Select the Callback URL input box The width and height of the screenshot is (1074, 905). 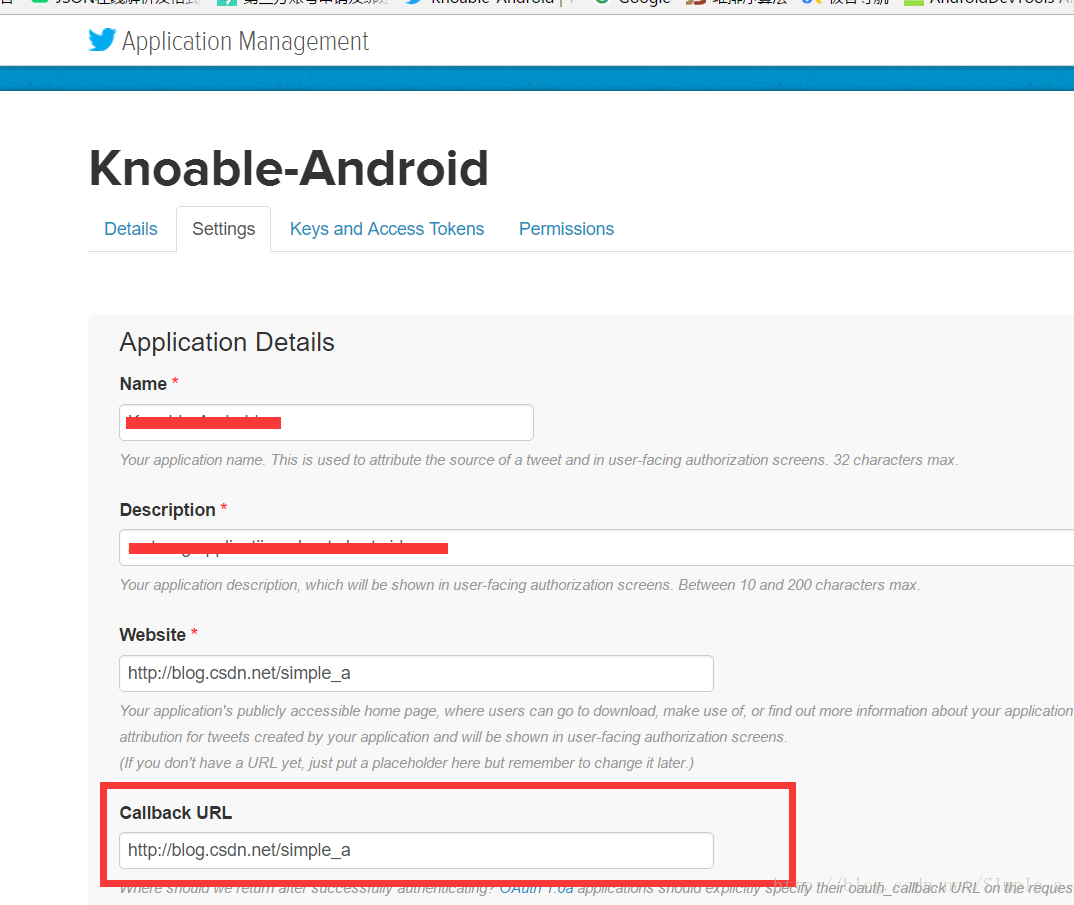click(416, 850)
